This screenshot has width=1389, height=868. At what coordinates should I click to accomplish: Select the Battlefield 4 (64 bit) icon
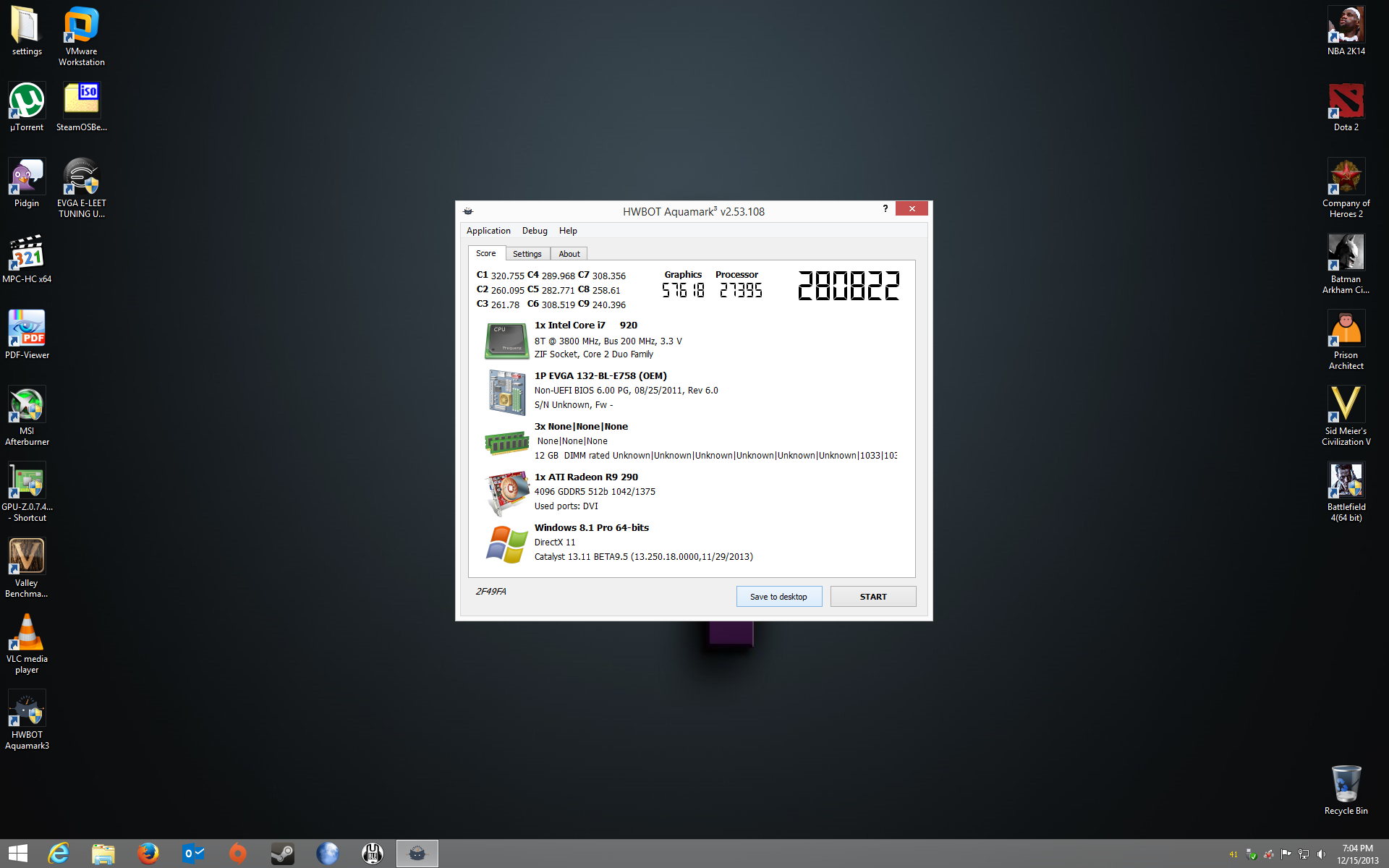pos(1346,492)
